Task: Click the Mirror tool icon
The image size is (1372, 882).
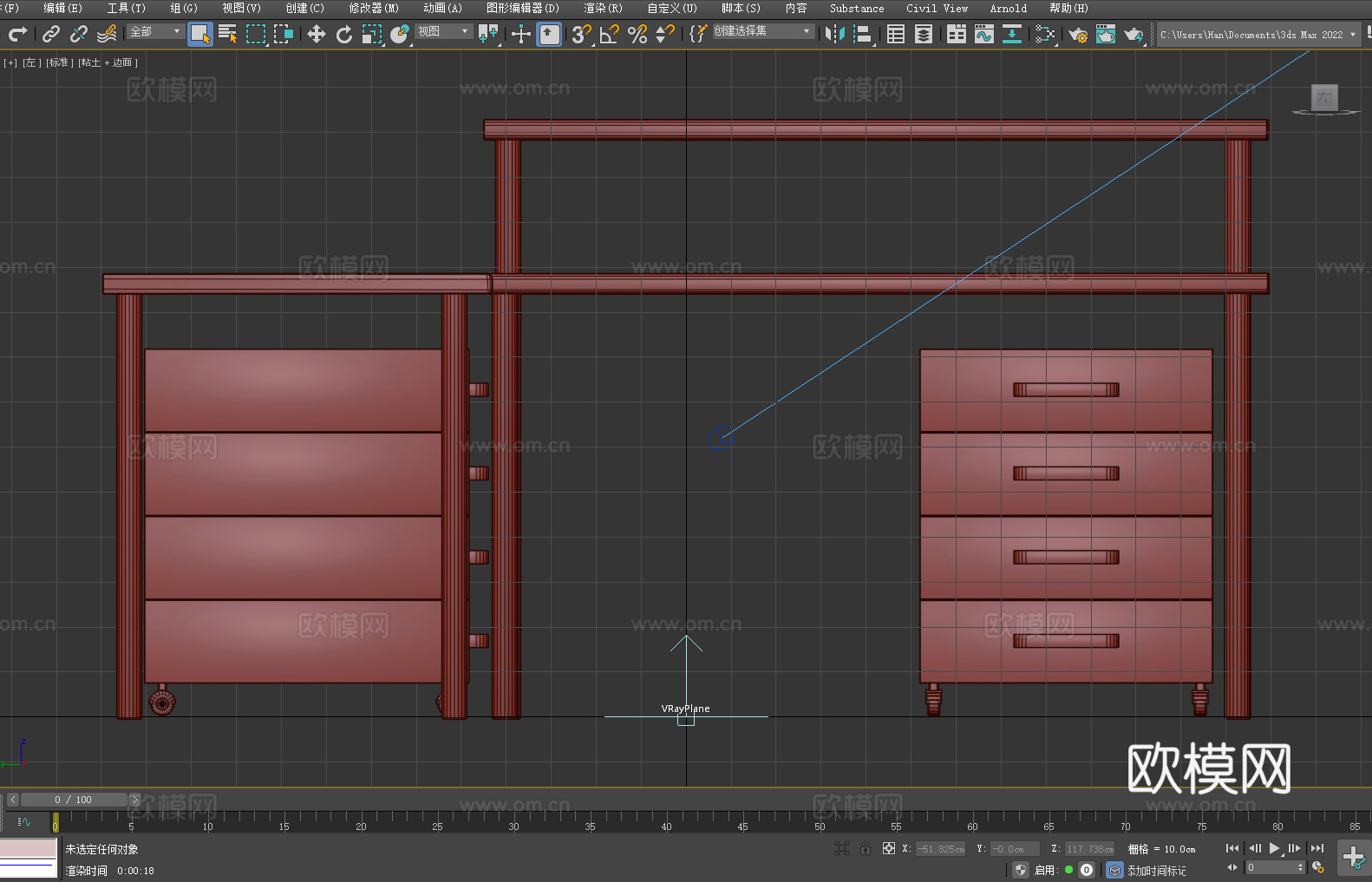Action: click(835, 34)
